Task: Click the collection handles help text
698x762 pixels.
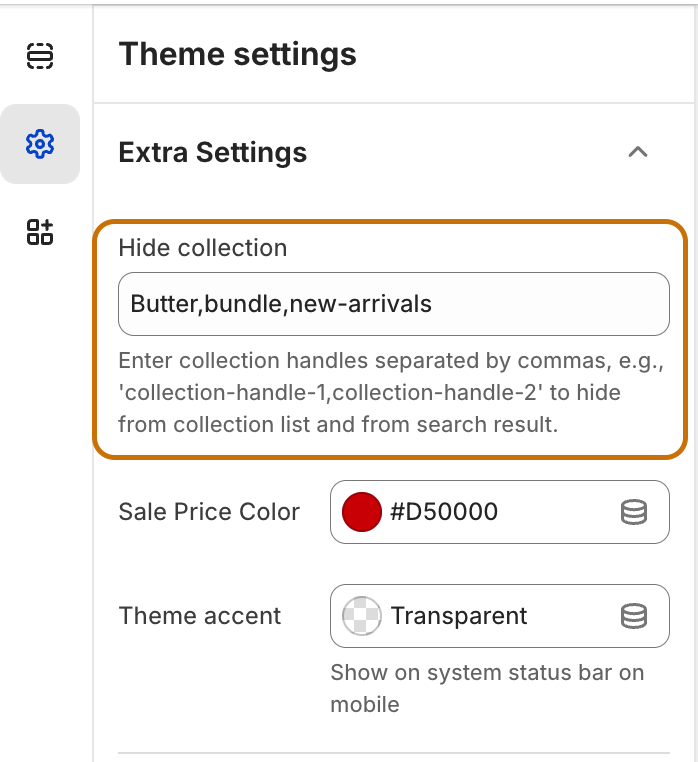Action: coord(391,392)
